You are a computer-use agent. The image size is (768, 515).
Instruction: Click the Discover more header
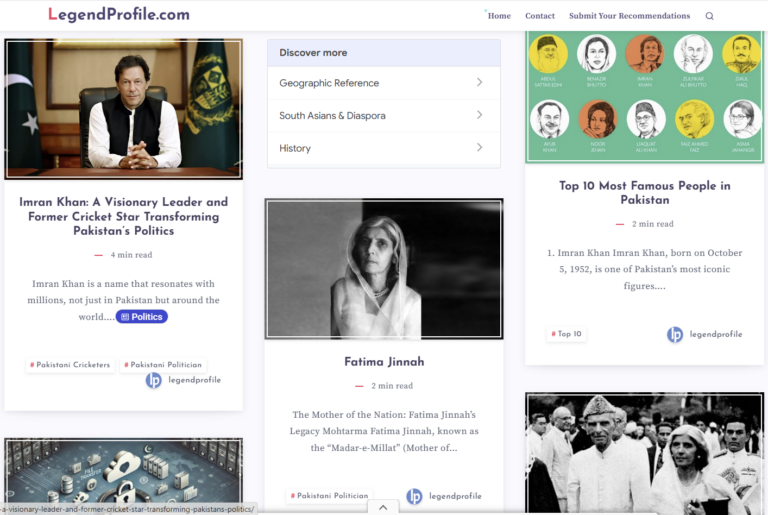point(384,53)
